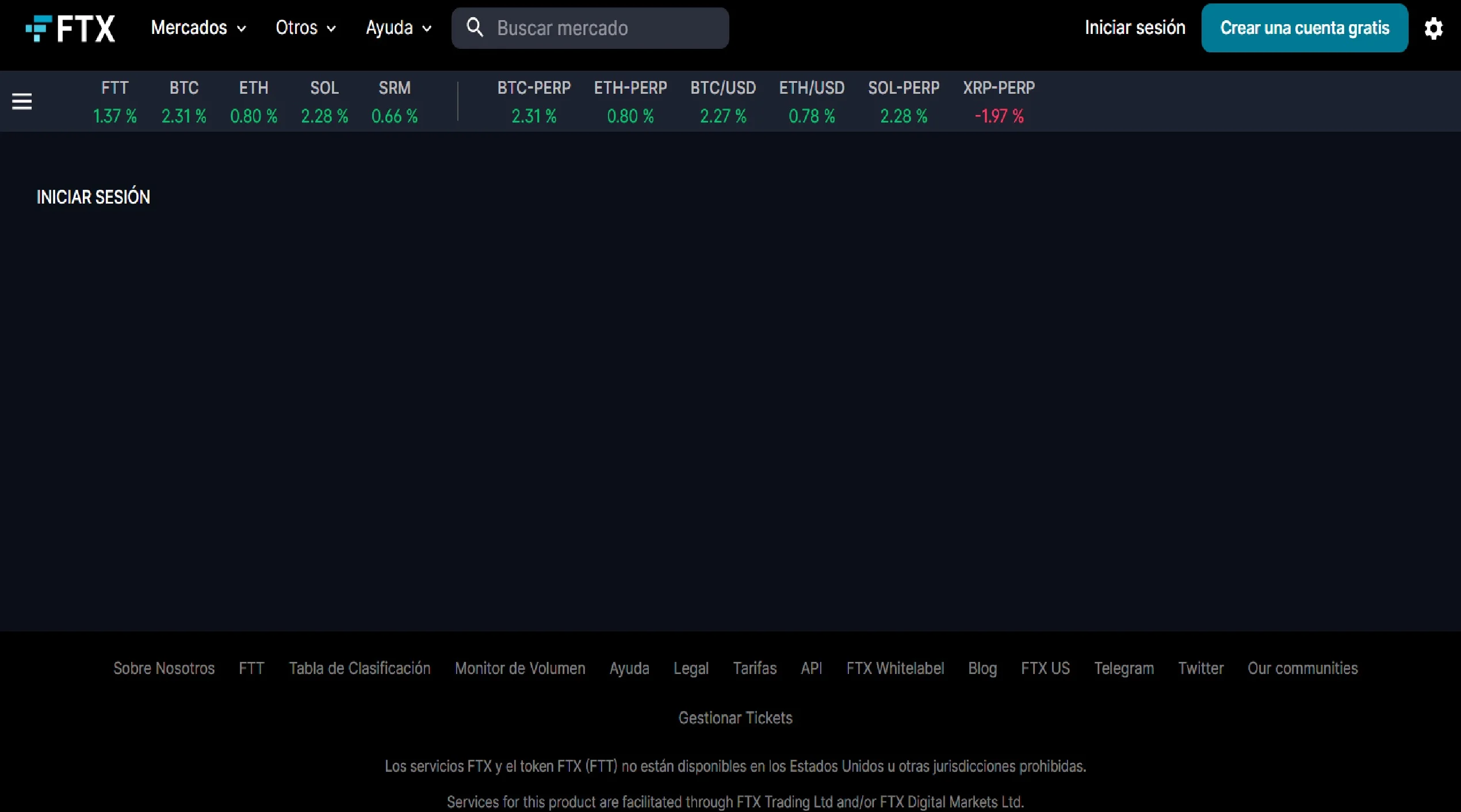
Task: Open Monitor de Volumen link
Action: point(520,668)
